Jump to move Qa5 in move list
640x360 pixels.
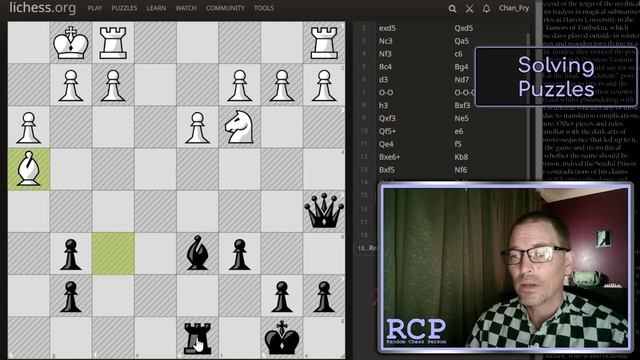(x=462, y=41)
